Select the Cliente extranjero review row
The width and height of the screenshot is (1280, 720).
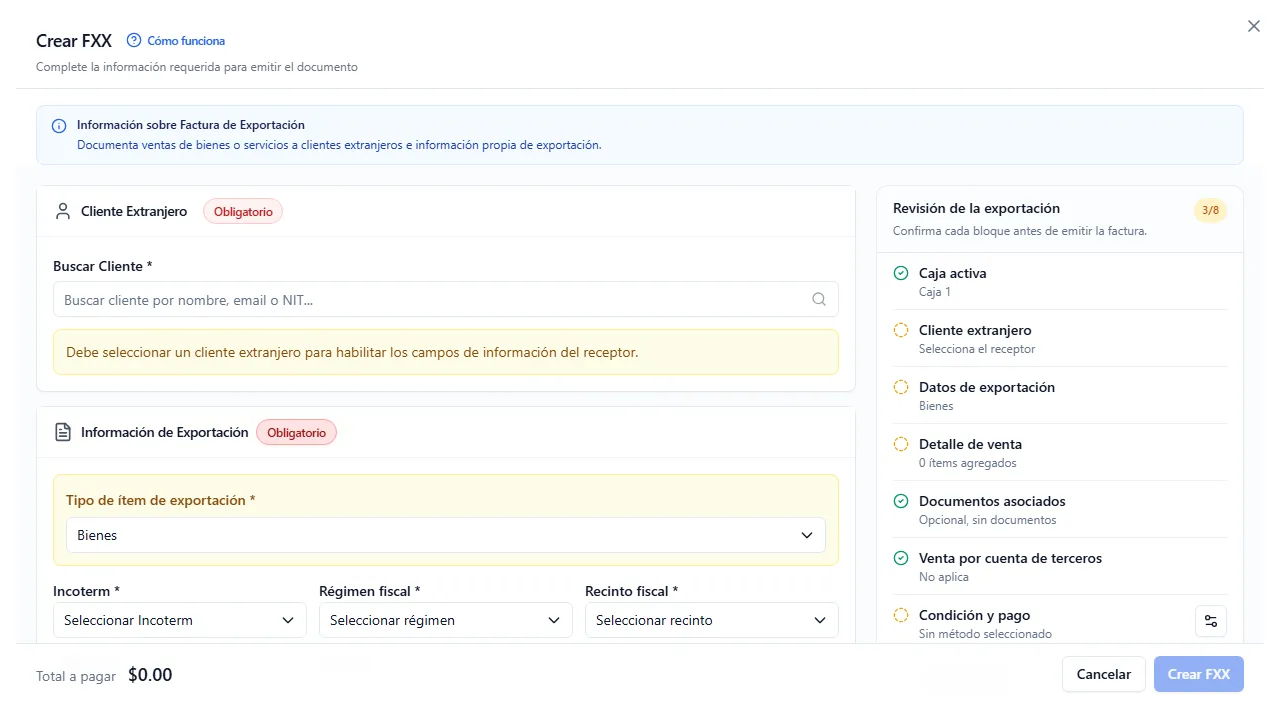coord(1060,339)
